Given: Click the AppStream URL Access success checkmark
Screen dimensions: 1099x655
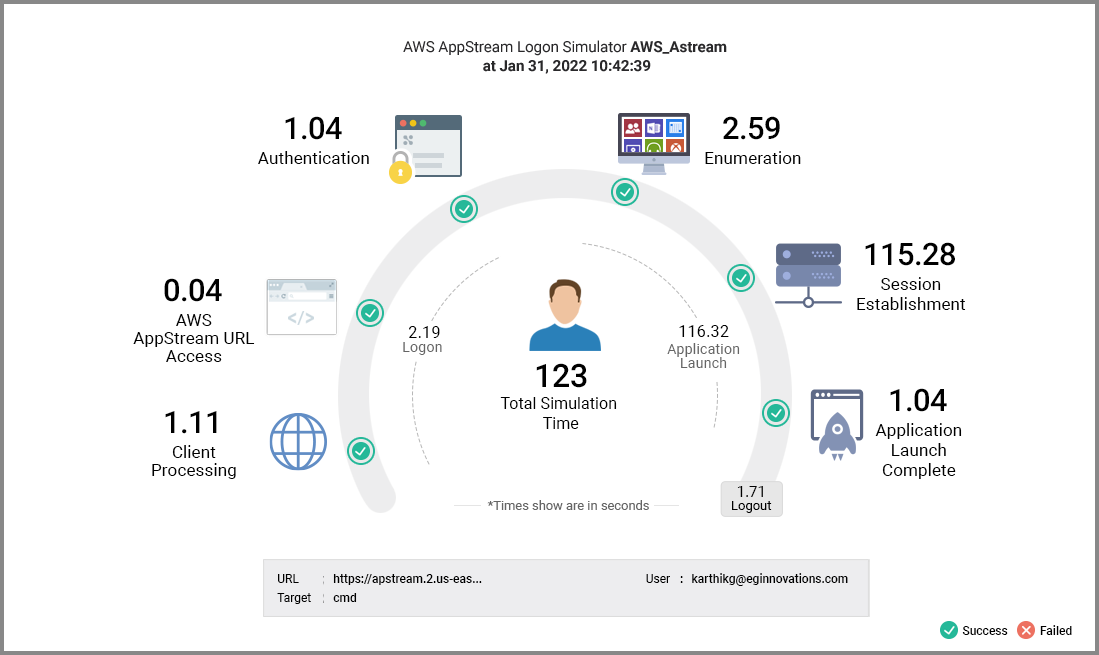Looking at the screenshot, I should 370,313.
